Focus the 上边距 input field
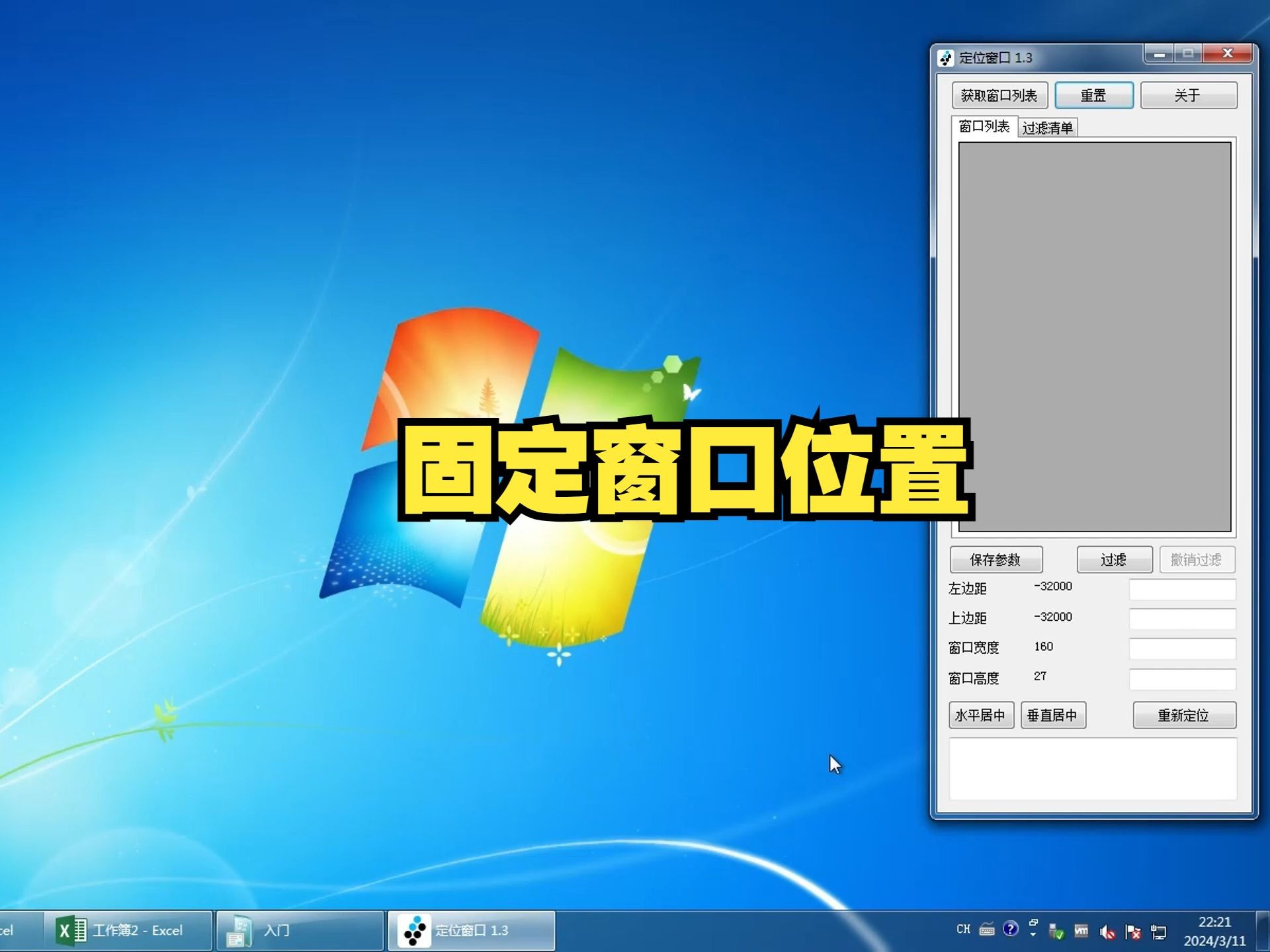Screen dimensions: 1270x952 point(1182,619)
